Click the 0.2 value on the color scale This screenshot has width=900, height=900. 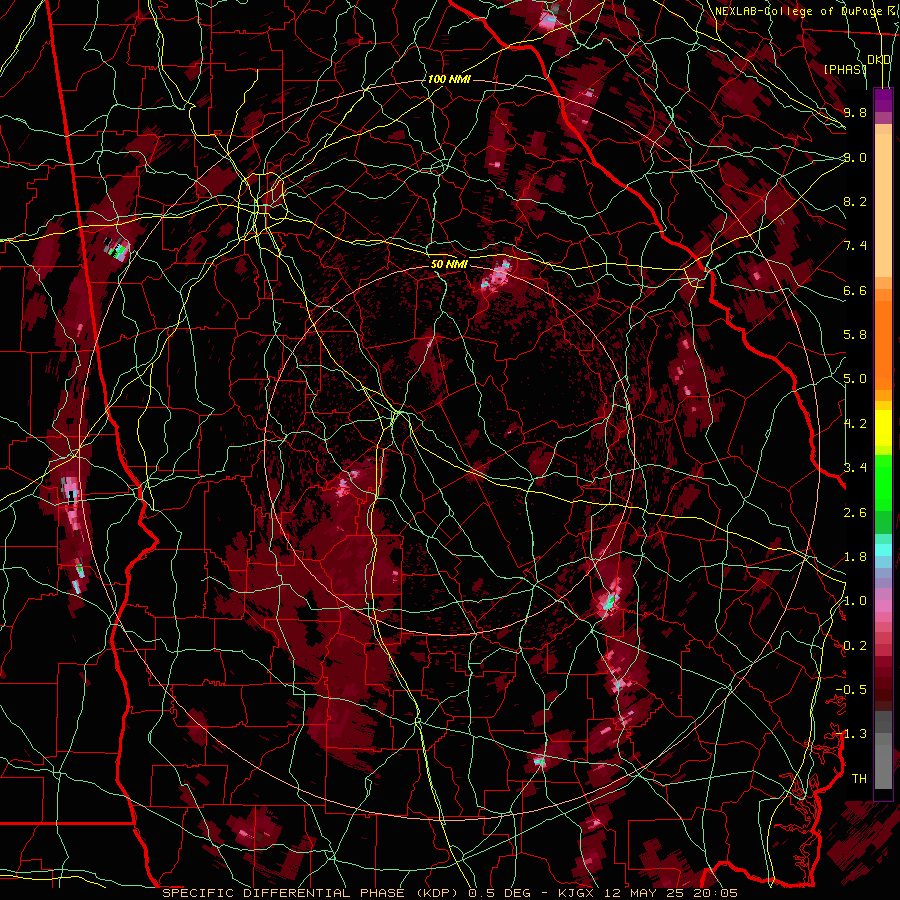[x=855, y=646]
